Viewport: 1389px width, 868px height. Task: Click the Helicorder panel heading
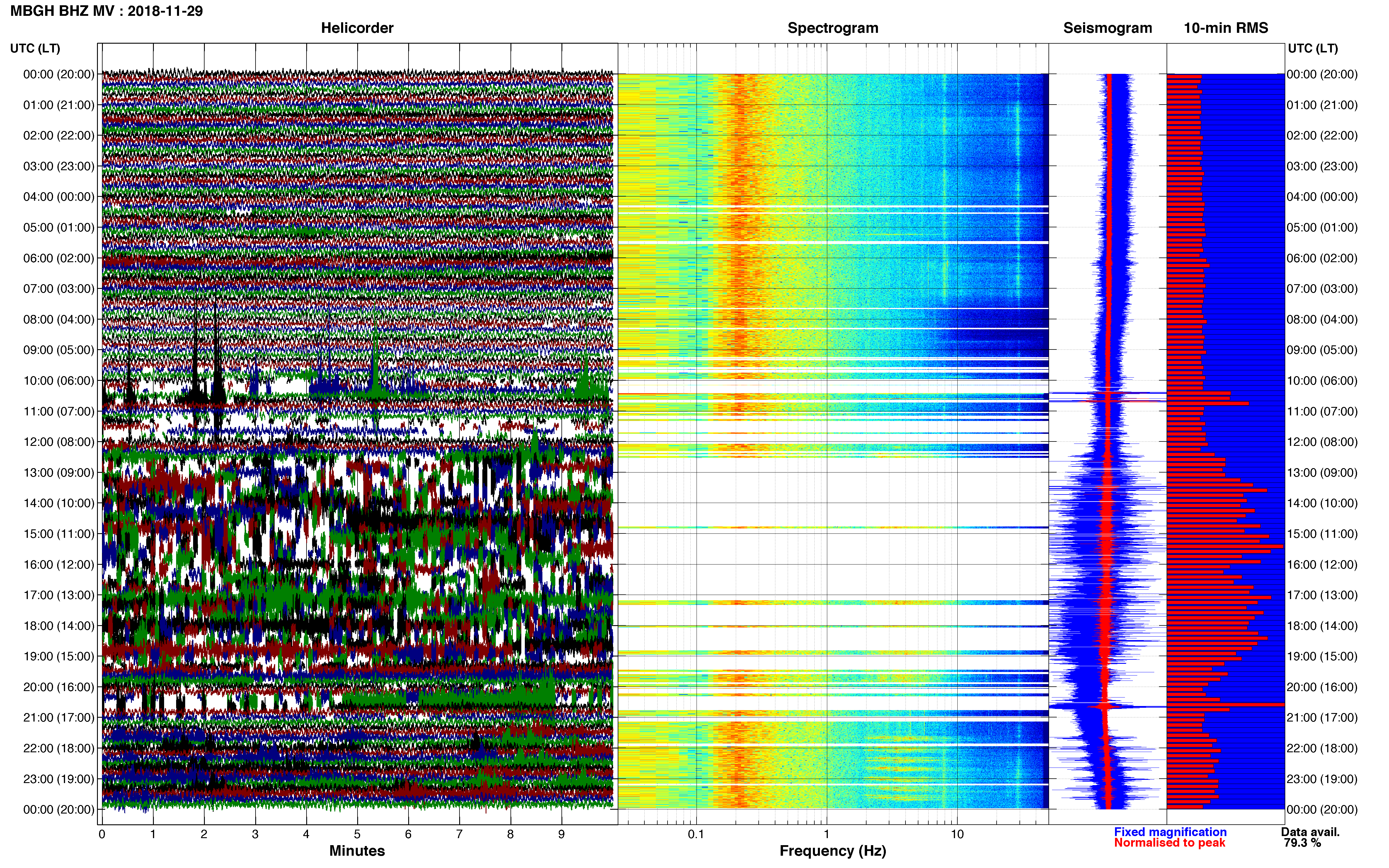(357, 28)
